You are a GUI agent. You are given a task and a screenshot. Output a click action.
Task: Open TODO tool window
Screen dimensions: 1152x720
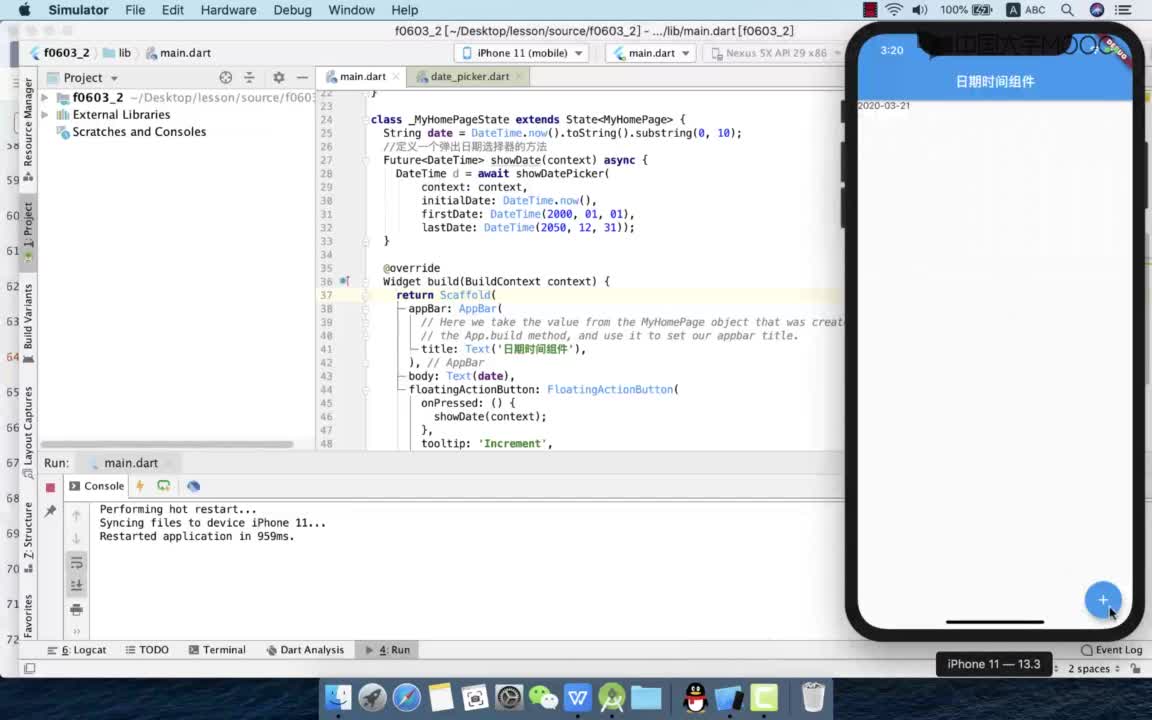click(147, 649)
